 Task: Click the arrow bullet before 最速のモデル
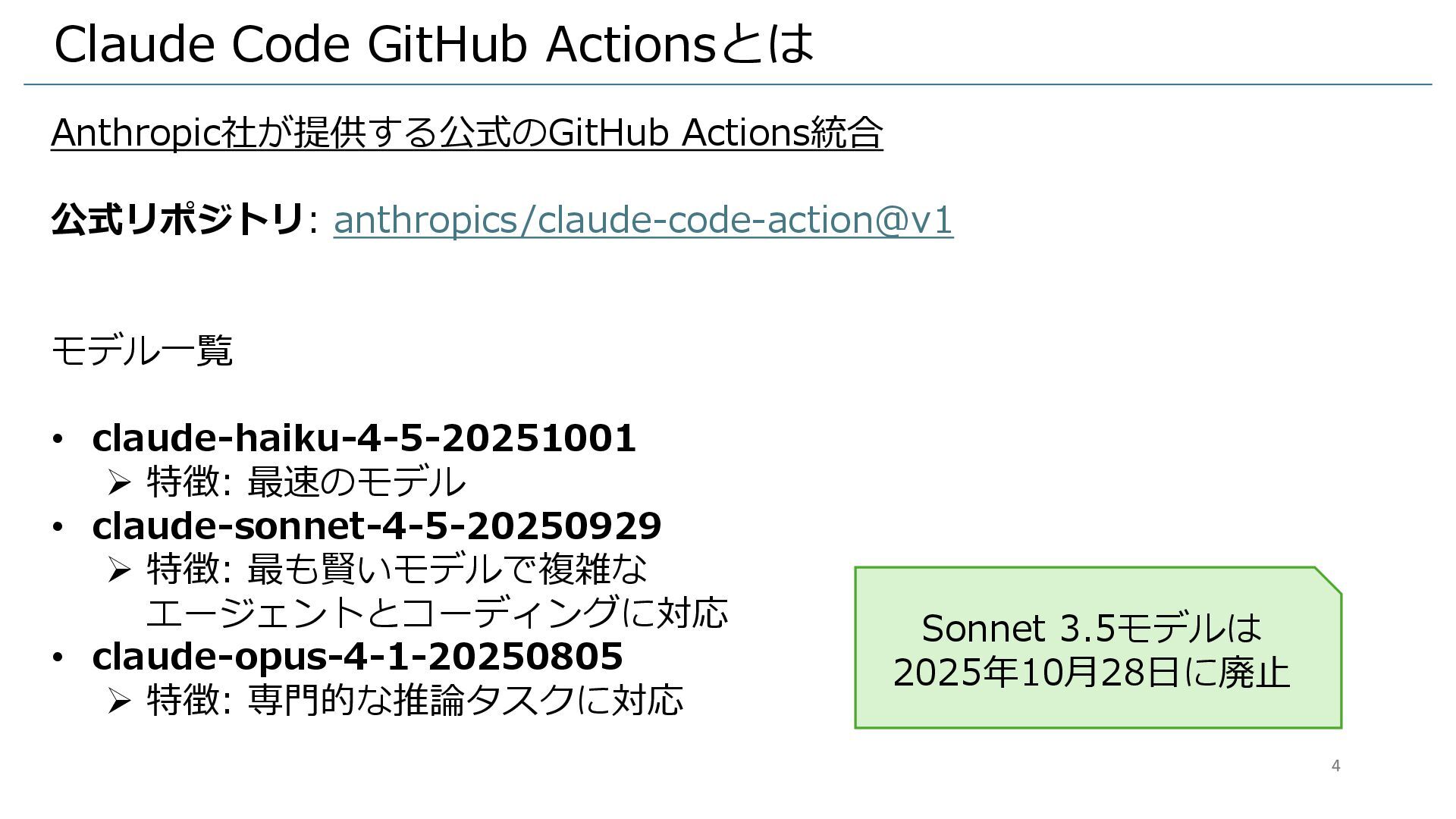coord(119,482)
